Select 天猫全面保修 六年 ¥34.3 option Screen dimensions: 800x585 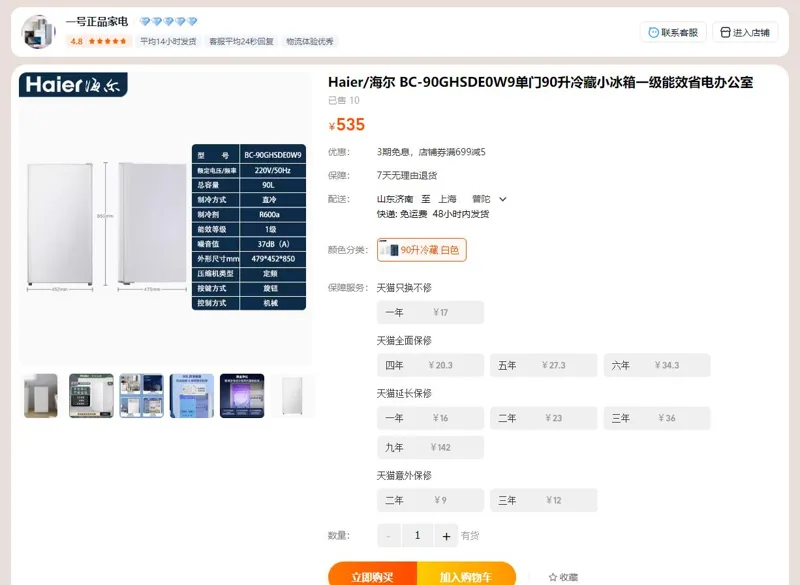657,365
